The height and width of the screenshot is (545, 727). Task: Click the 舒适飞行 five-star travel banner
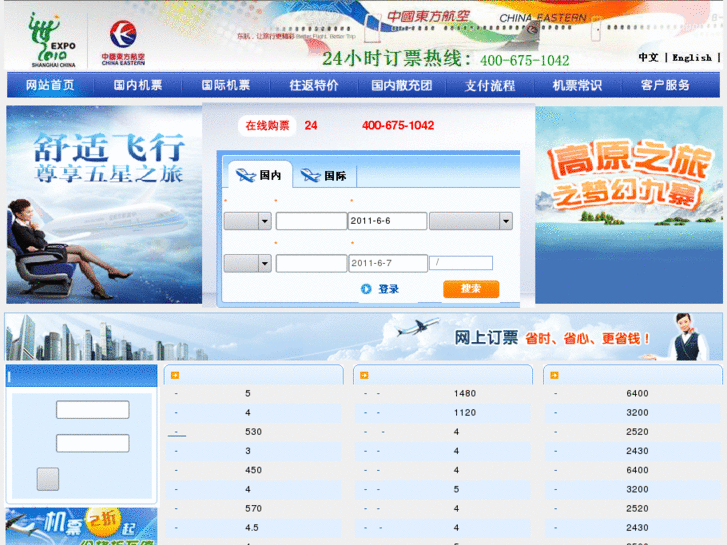point(104,205)
